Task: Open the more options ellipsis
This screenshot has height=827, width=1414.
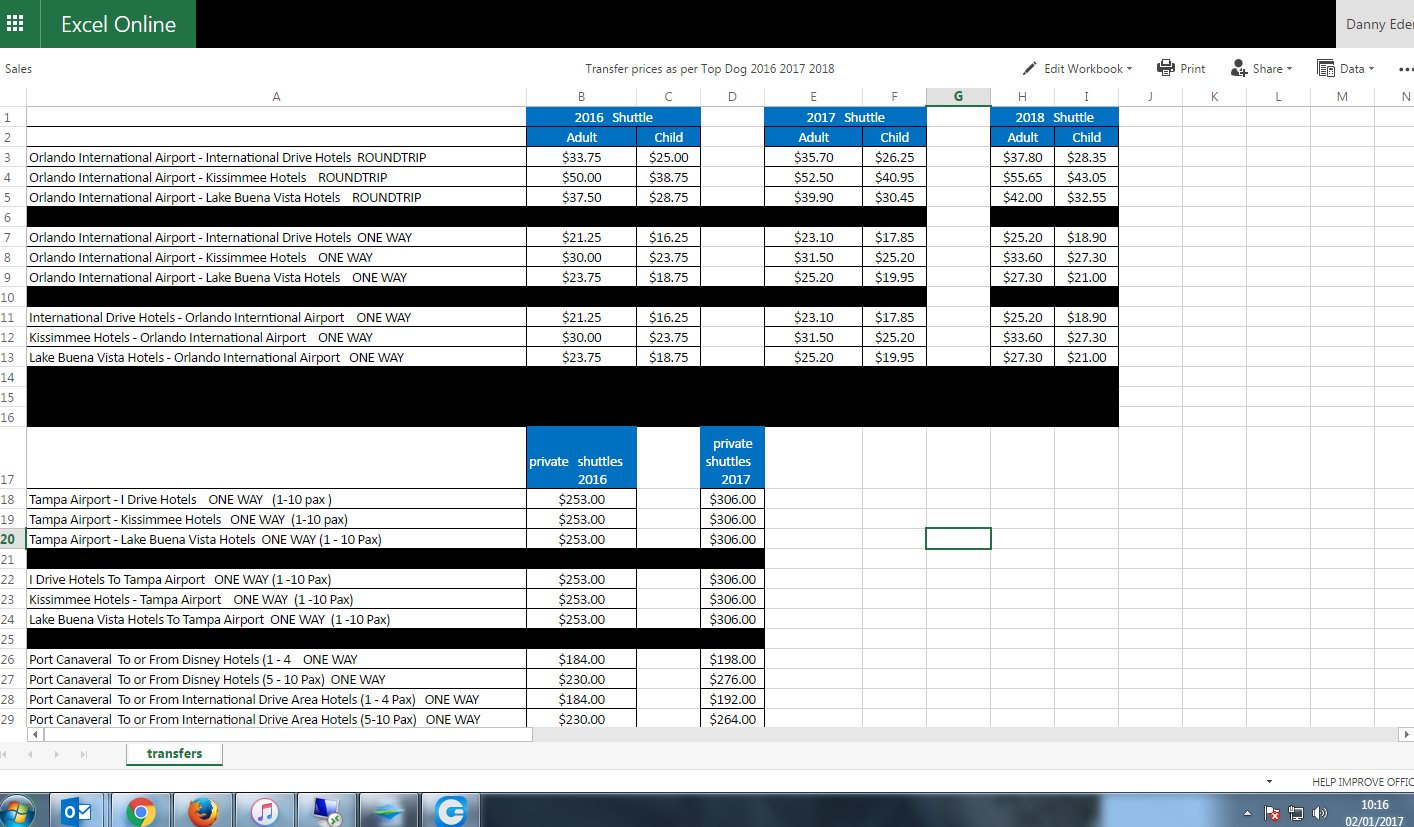Action: pos(1406,69)
